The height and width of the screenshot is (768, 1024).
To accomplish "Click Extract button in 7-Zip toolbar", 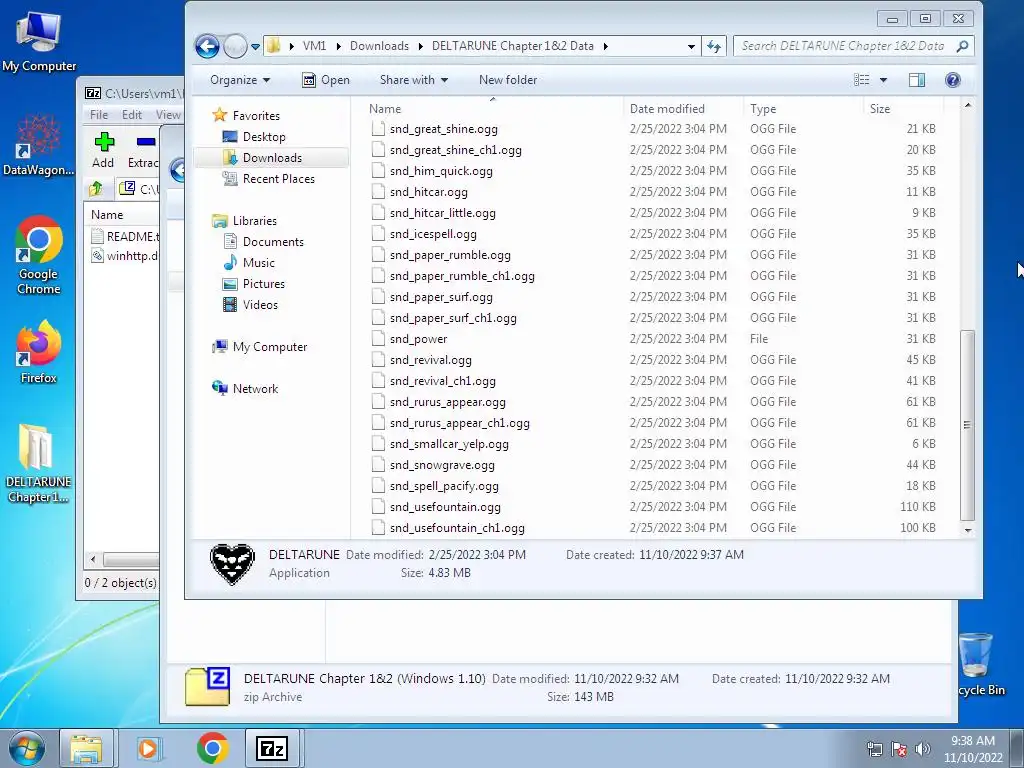I will tap(144, 150).
